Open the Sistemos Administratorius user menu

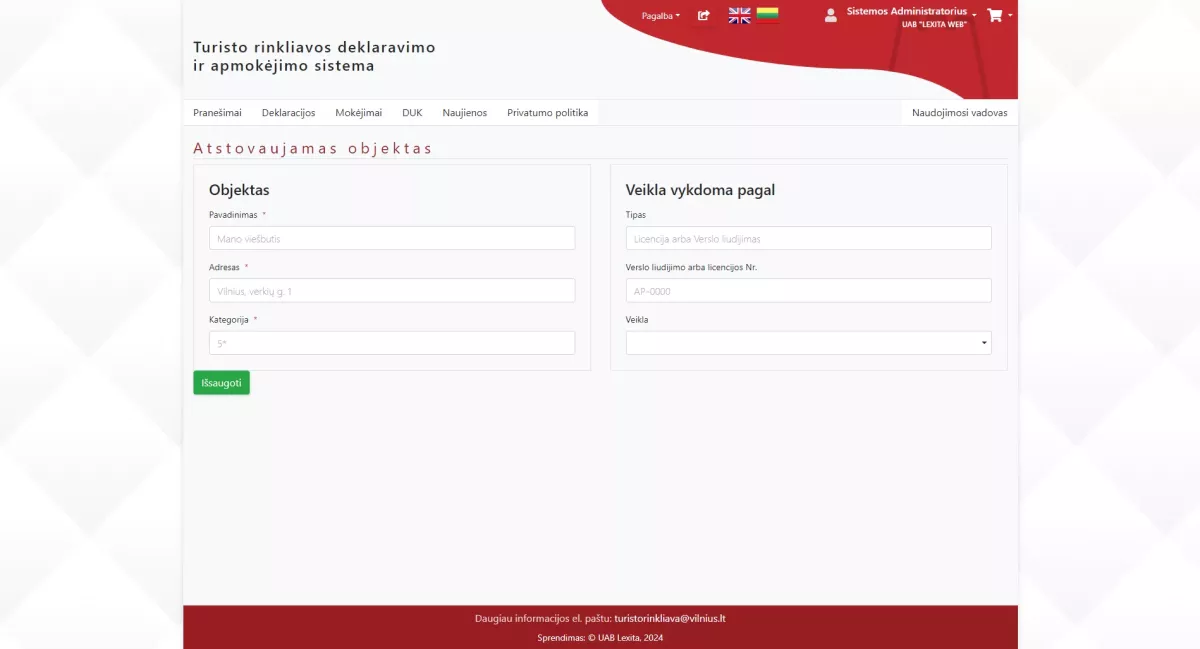point(907,12)
